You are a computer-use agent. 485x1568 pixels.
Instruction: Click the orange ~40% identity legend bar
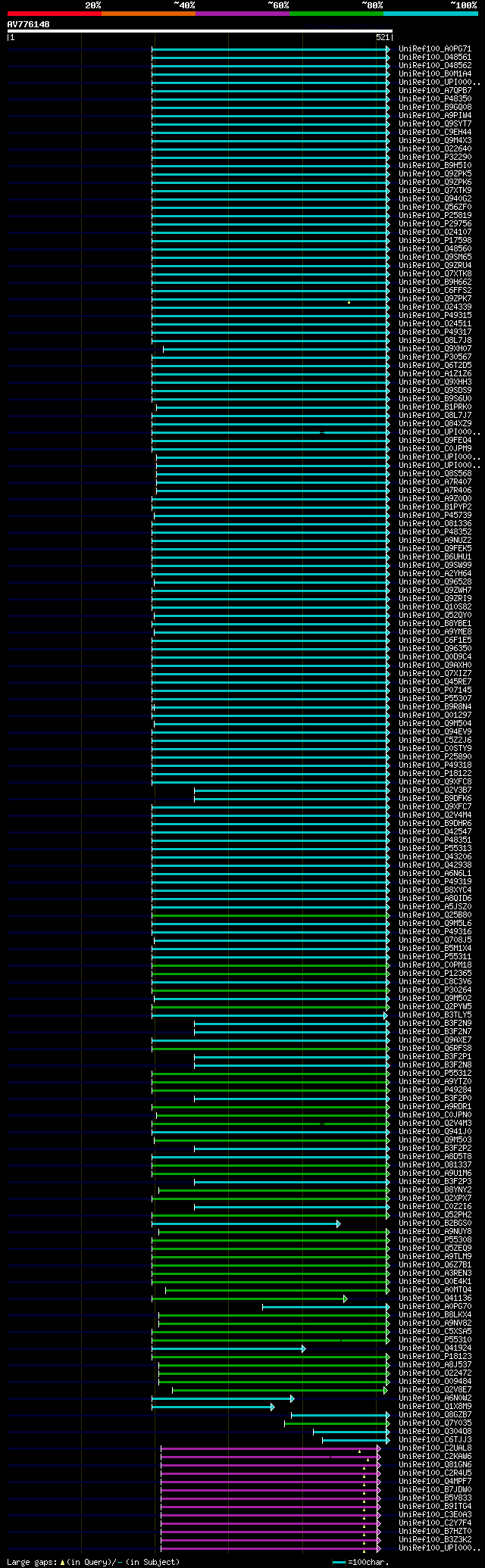[x=149, y=14]
